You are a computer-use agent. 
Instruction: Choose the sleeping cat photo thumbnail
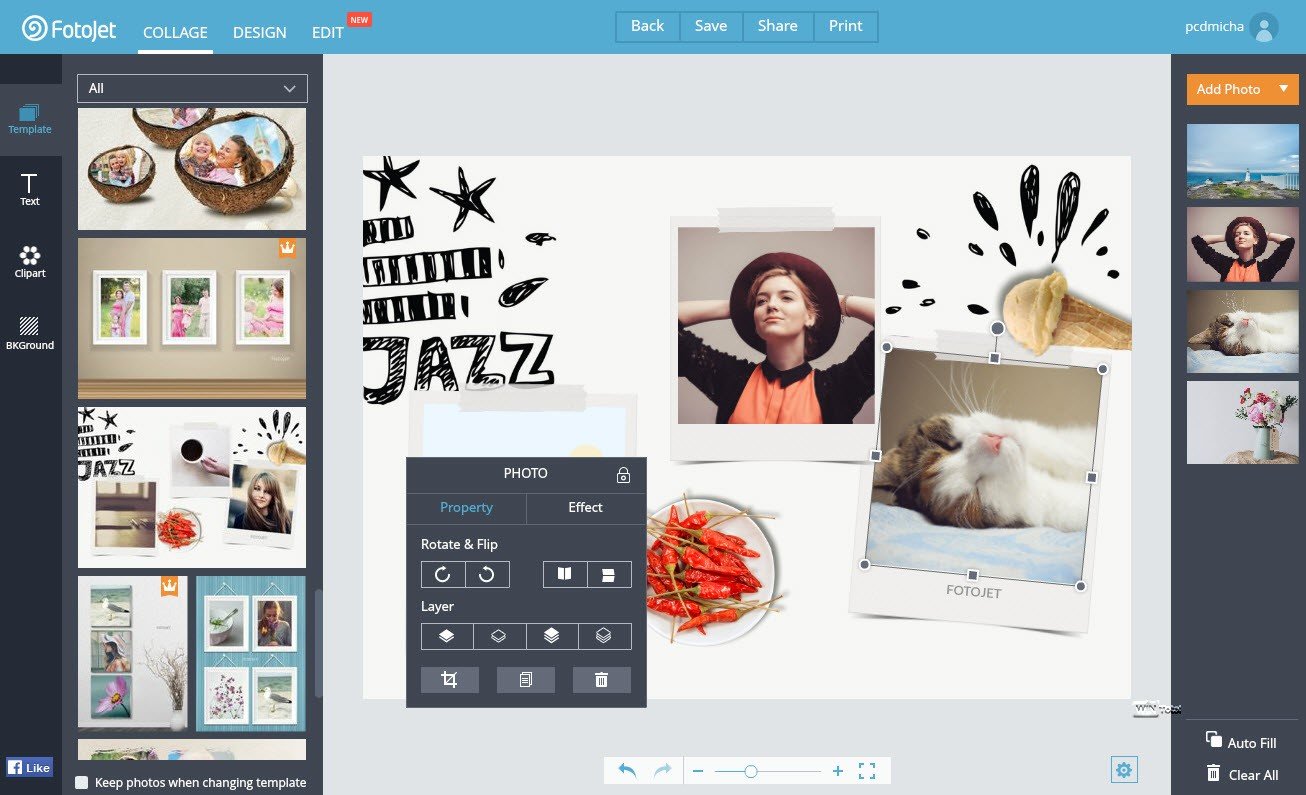point(1243,332)
